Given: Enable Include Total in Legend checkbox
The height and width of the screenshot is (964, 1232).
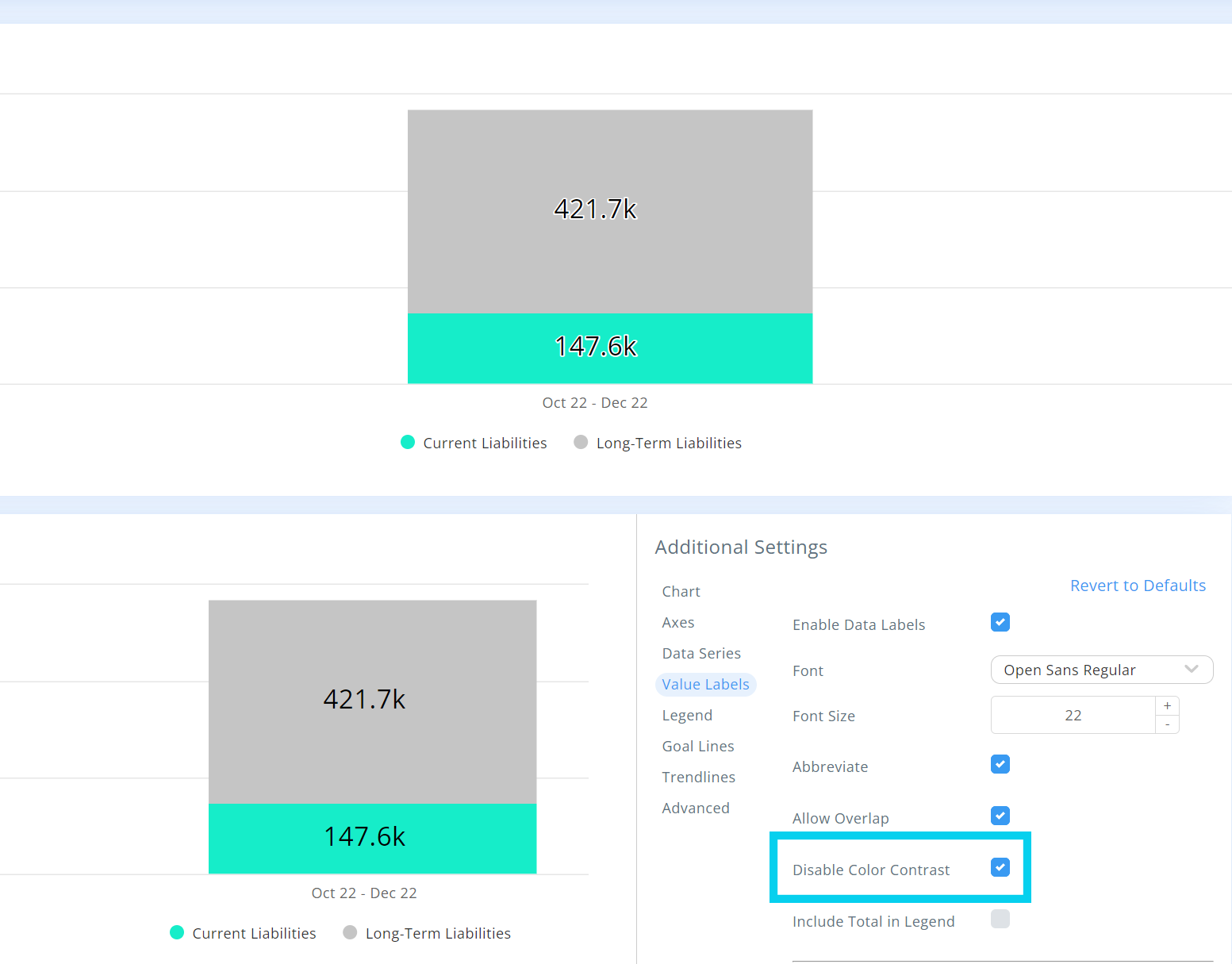Looking at the screenshot, I should [1000, 919].
